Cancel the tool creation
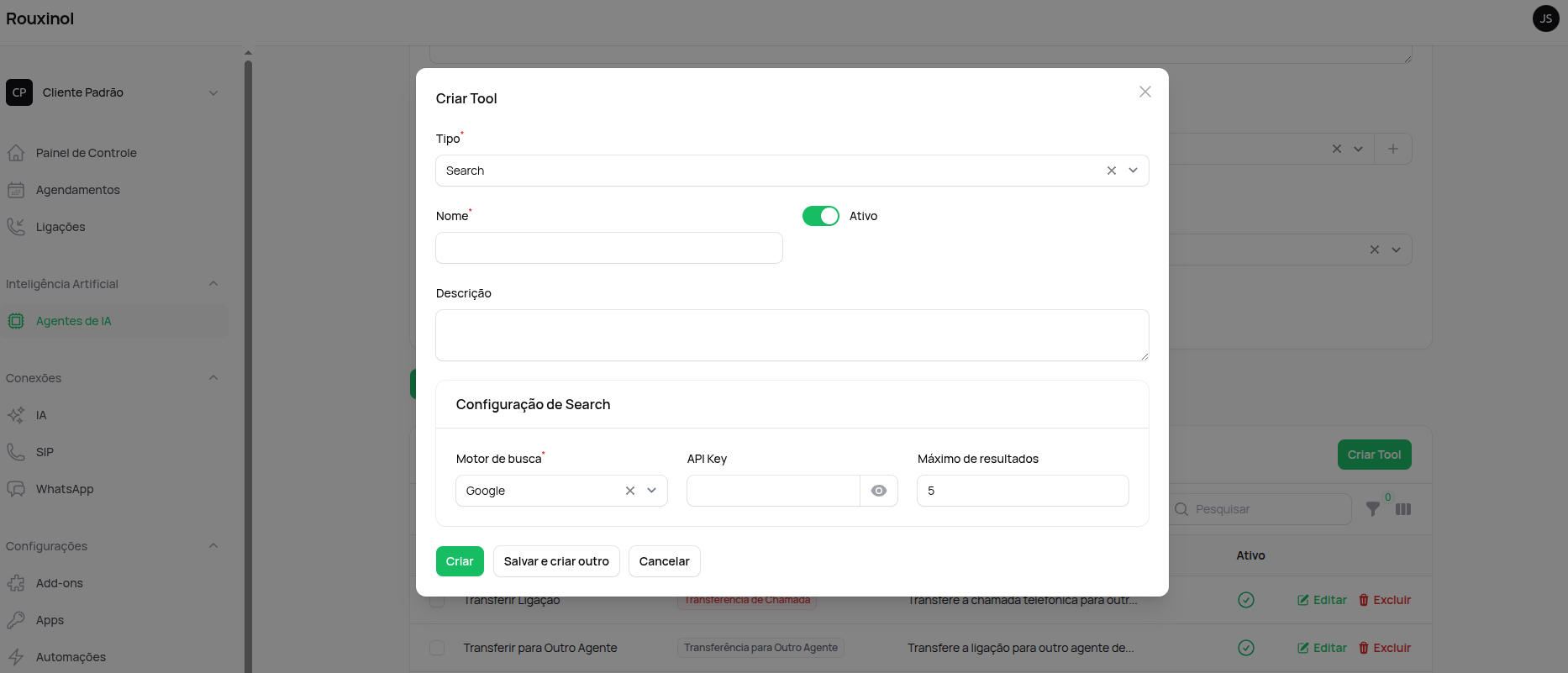The height and width of the screenshot is (673, 1568). pos(664,561)
